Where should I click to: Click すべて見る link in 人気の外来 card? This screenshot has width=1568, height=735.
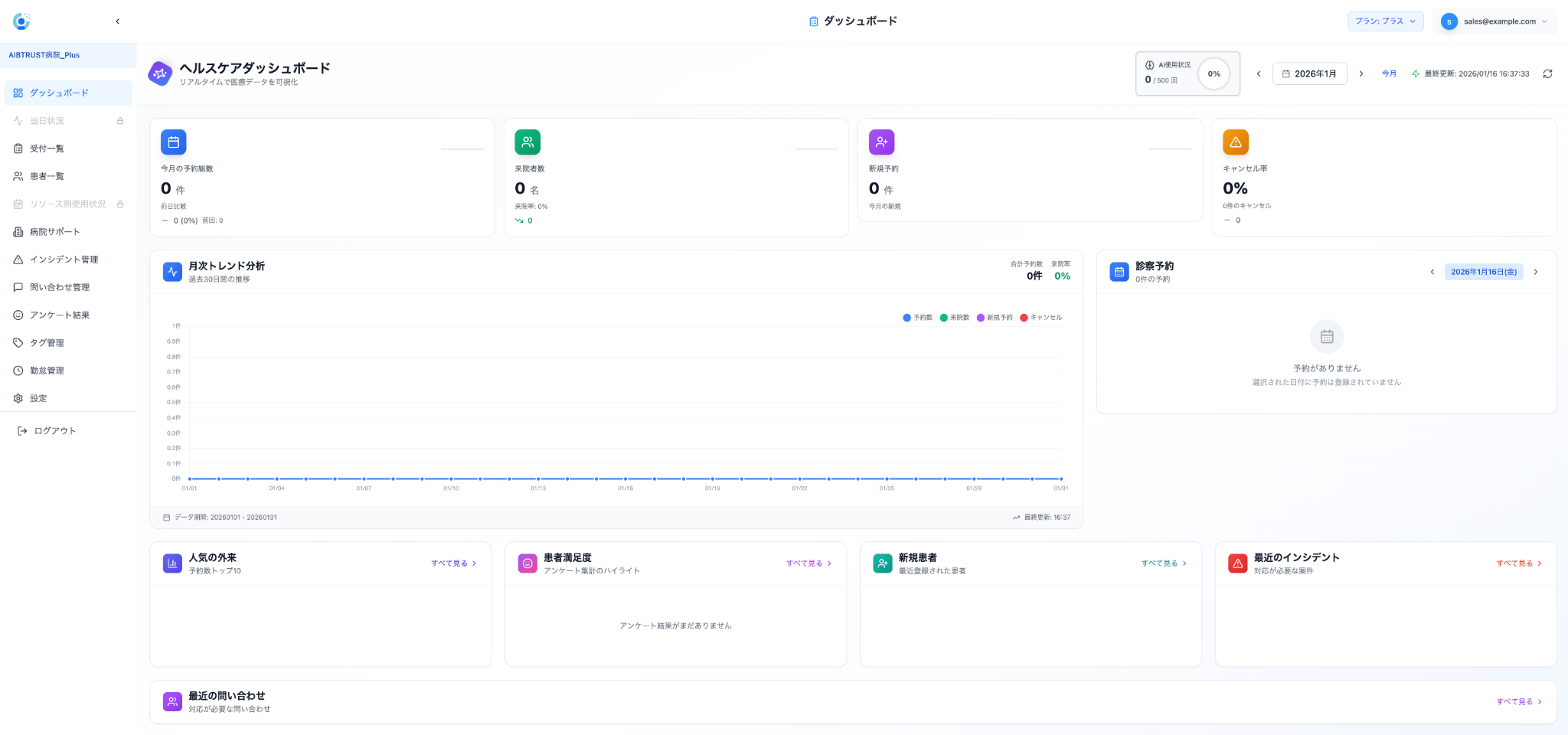[453, 563]
